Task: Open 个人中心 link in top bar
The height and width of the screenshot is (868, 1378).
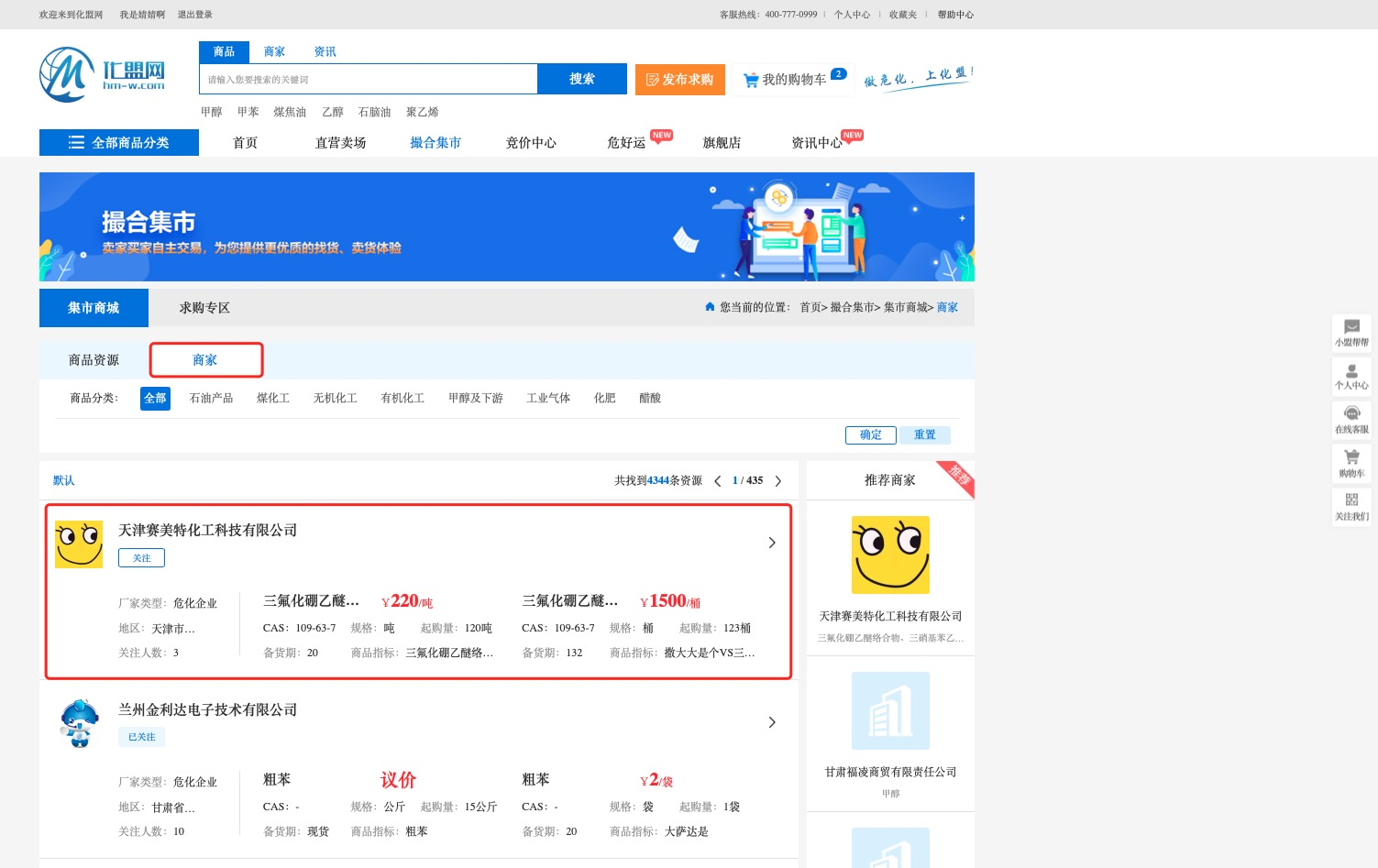Action: click(852, 15)
